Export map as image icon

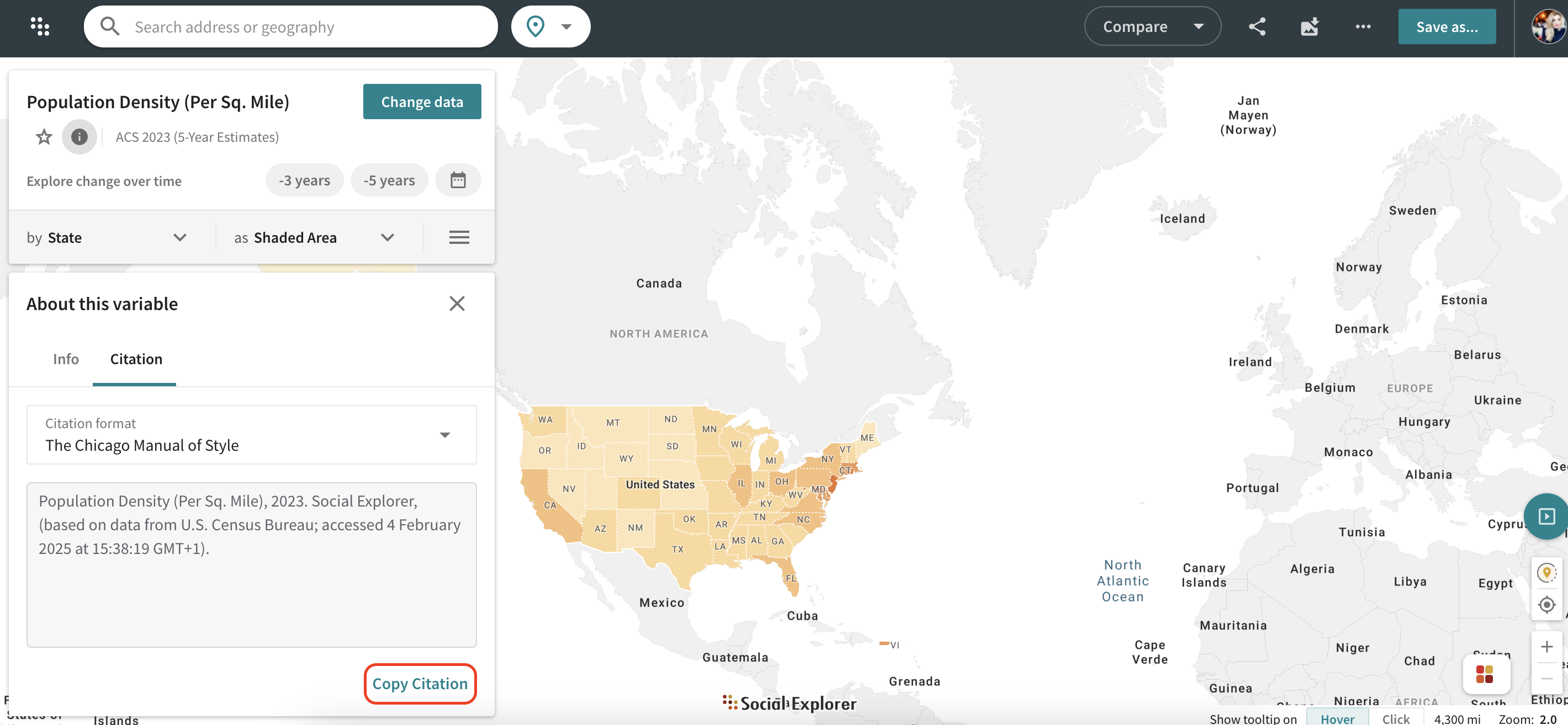pos(1310,26)
